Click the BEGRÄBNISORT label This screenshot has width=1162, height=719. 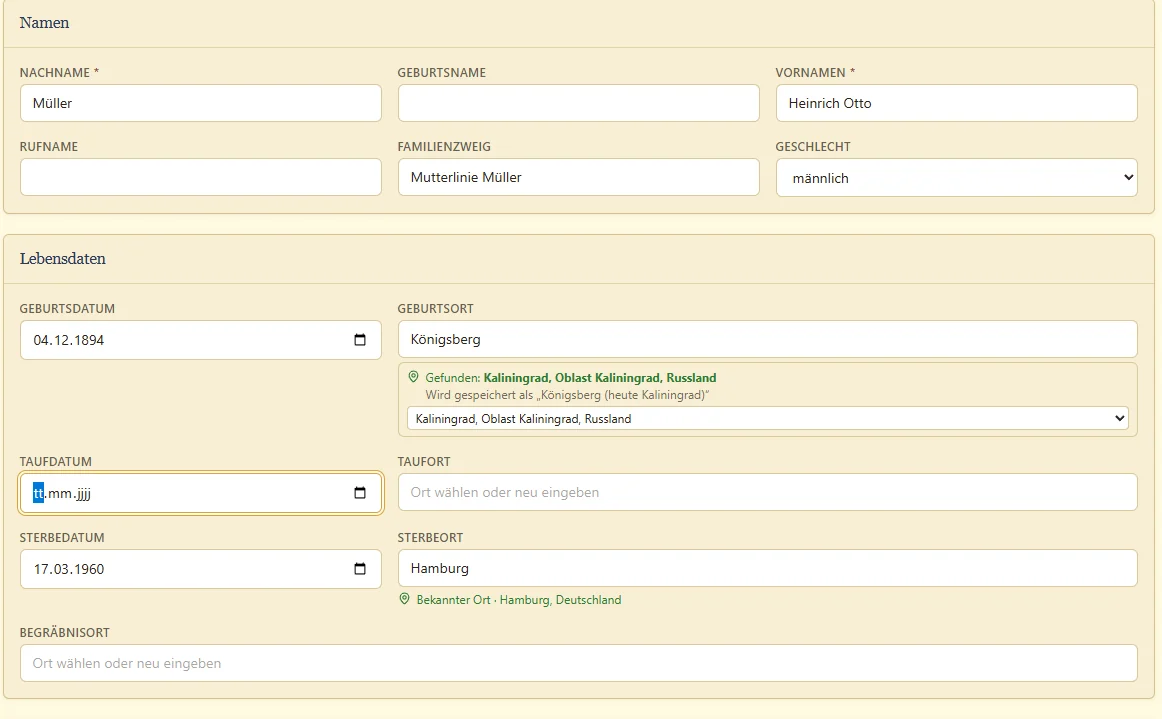(64, 633)
